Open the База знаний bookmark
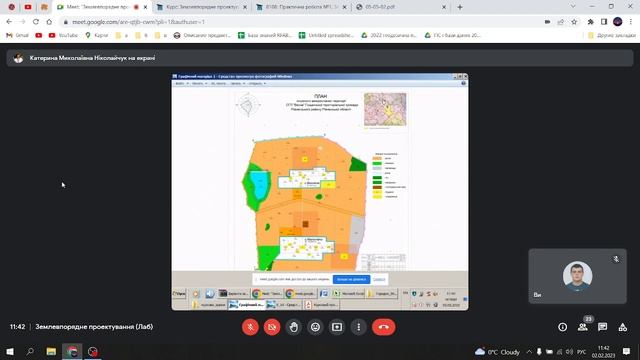The image size is (640, 360). [264, 36]
